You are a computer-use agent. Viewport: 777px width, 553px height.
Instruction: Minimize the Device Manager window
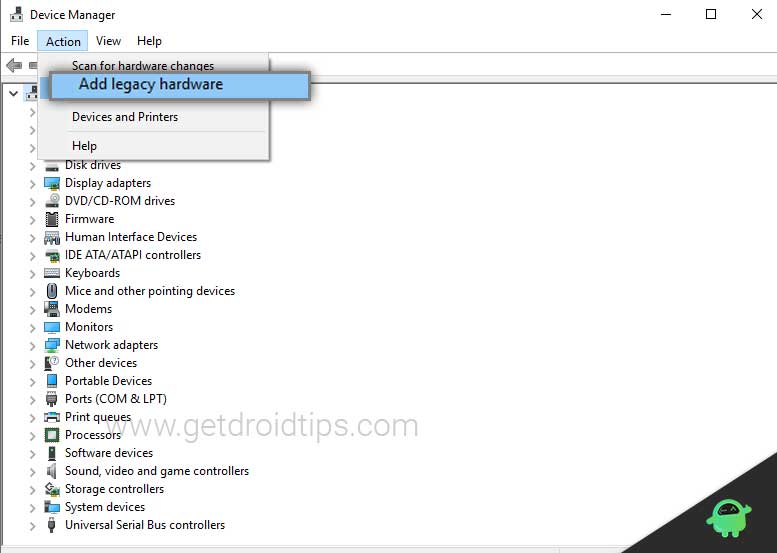[666, 14]
